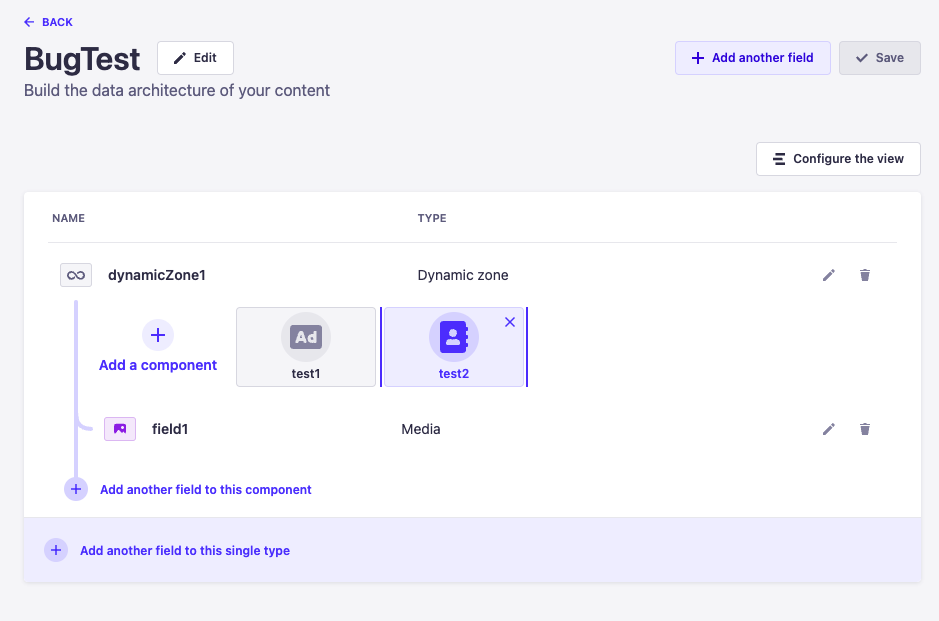Click the Add another field button

753,58
